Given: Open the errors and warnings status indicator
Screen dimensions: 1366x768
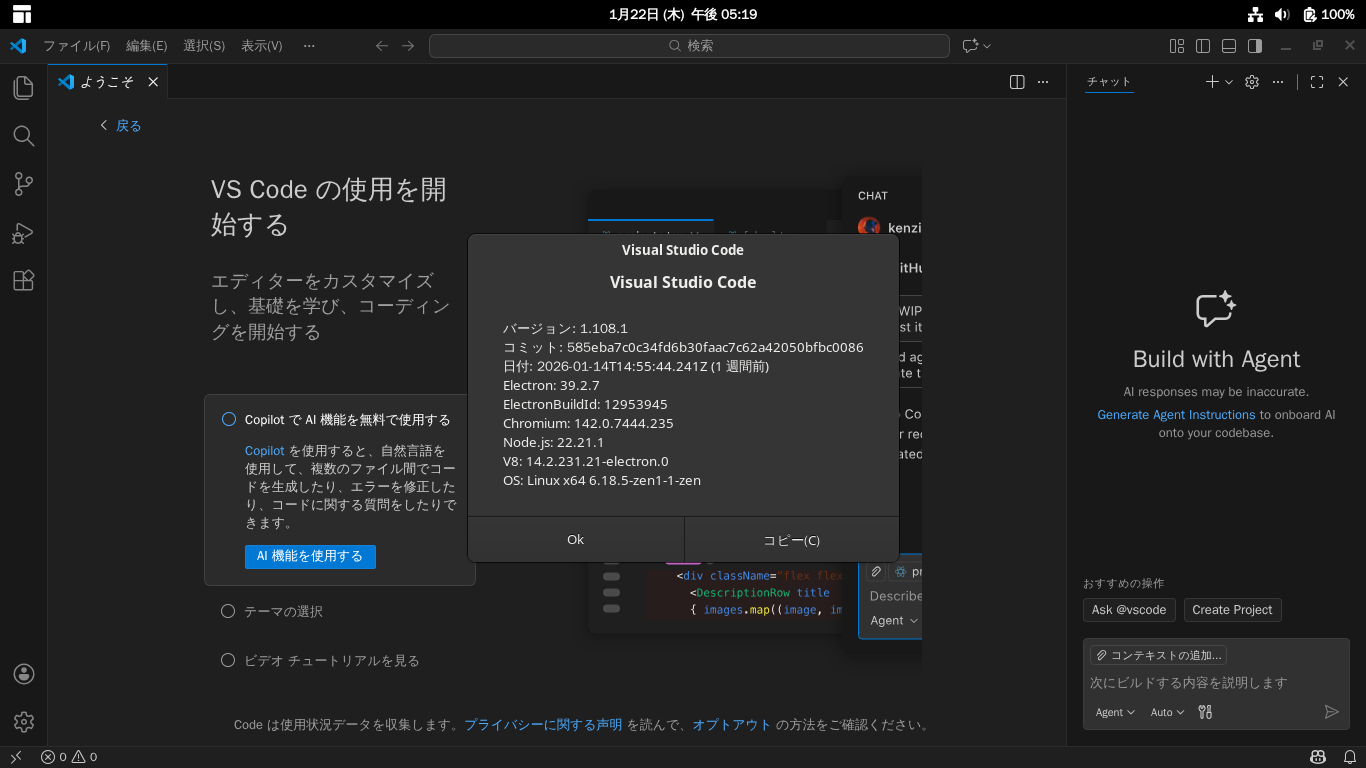Looking at the screenshot, I should 69,757.
